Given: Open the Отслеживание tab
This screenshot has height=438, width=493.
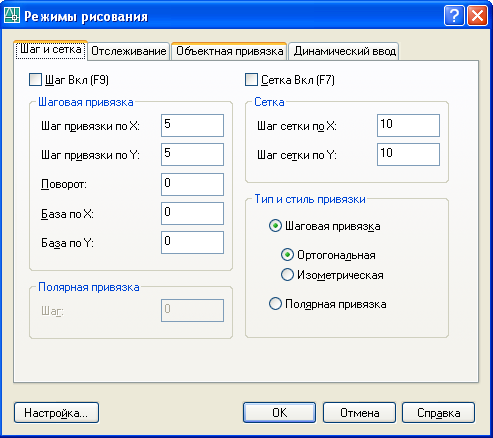Looking at the screenshot, I should pos(129,51).
